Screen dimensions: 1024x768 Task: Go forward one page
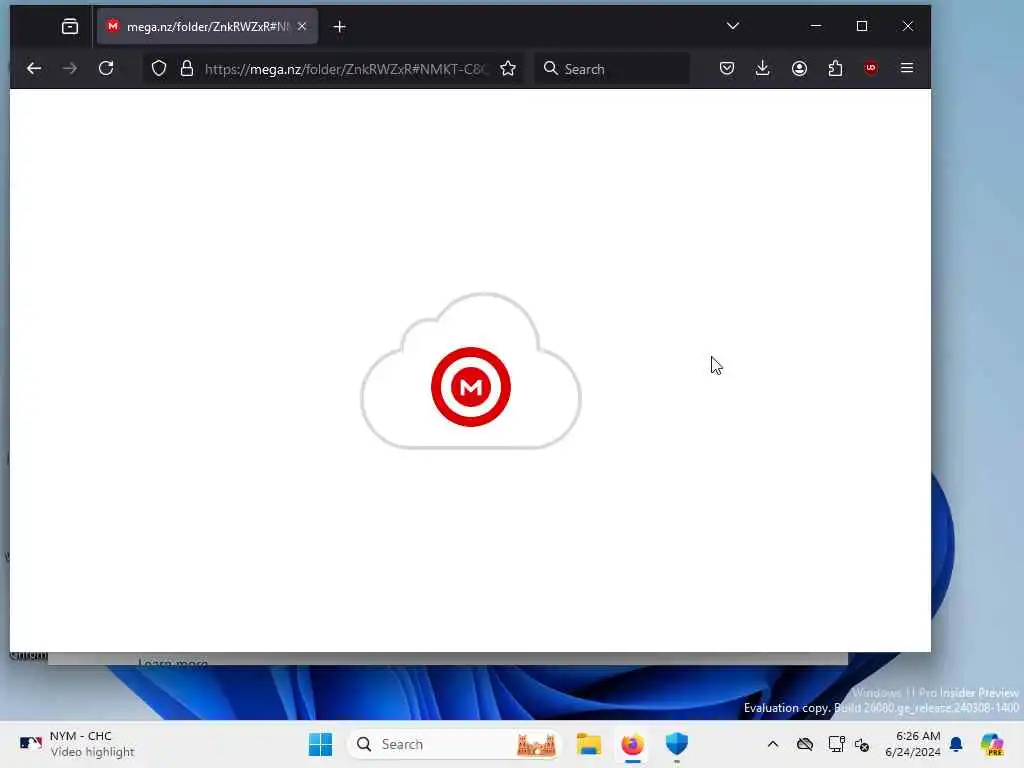click(x=70, y=69)
